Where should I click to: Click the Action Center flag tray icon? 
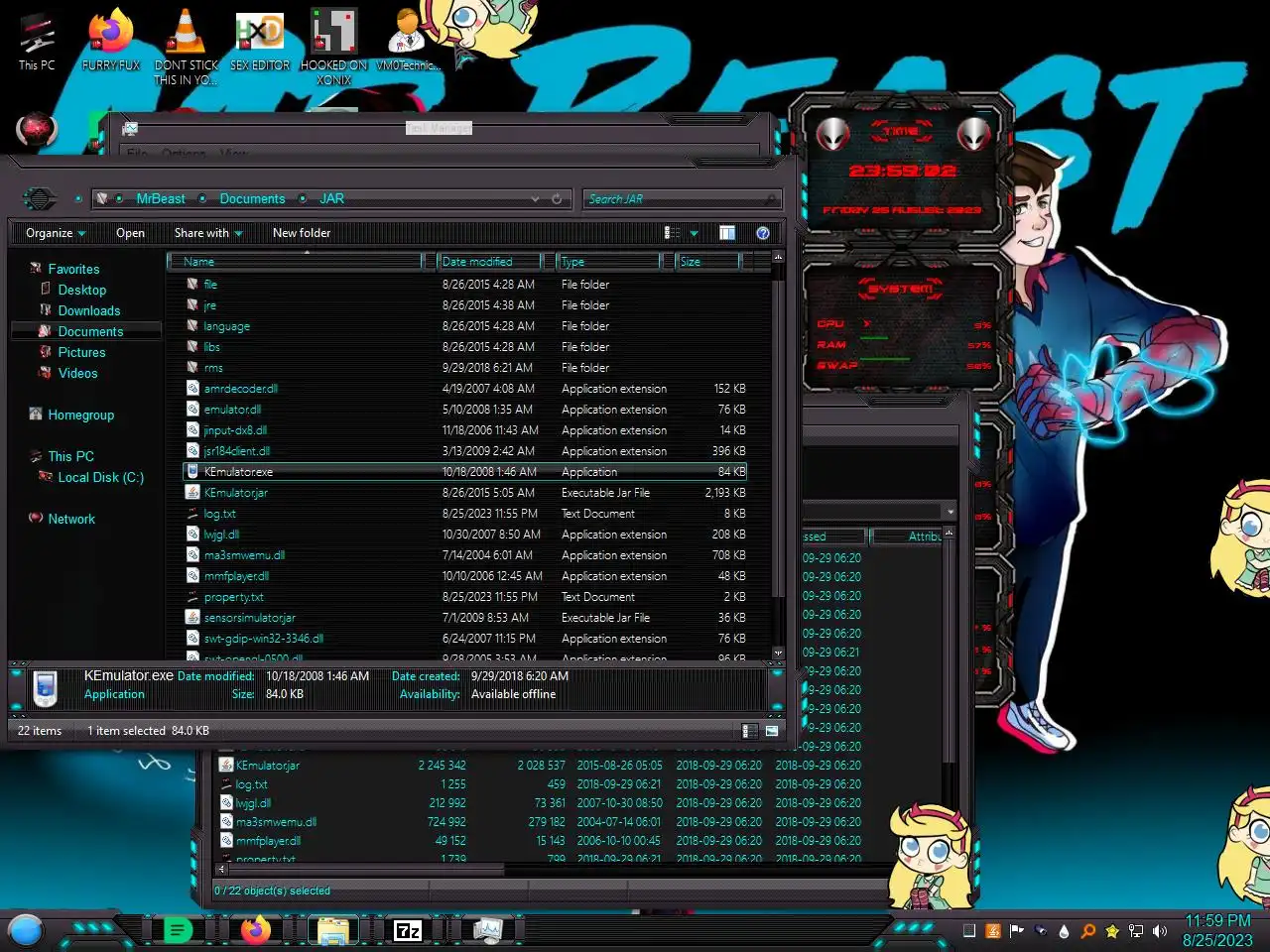[1016, 931]
